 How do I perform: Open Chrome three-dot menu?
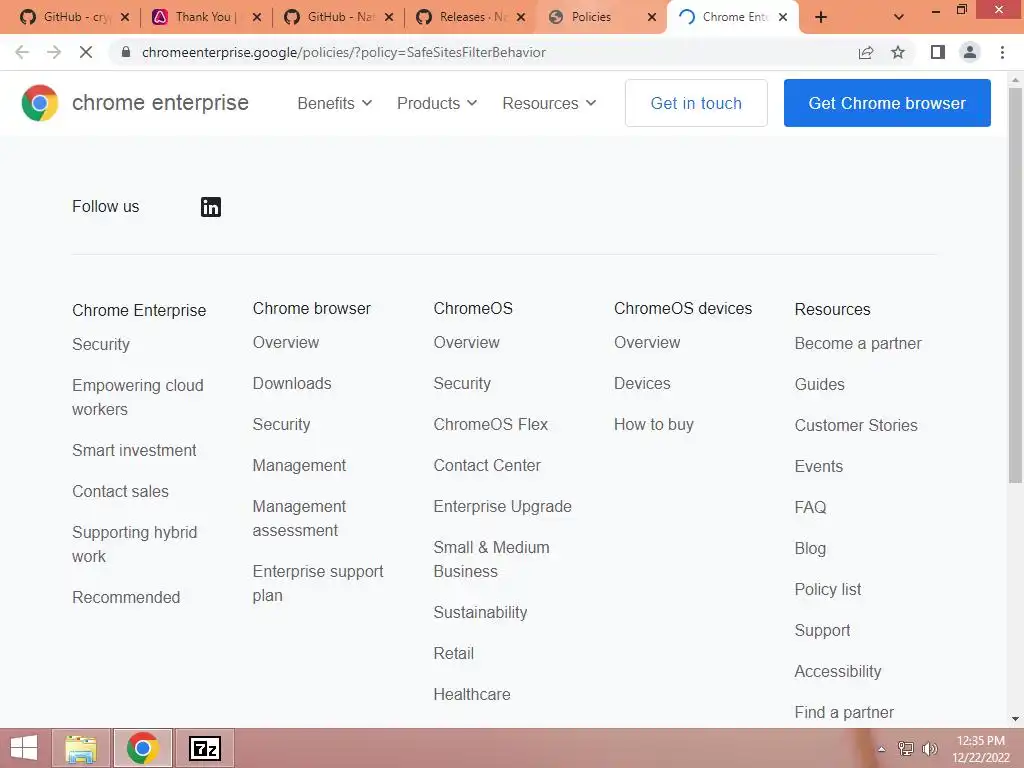1002,52
